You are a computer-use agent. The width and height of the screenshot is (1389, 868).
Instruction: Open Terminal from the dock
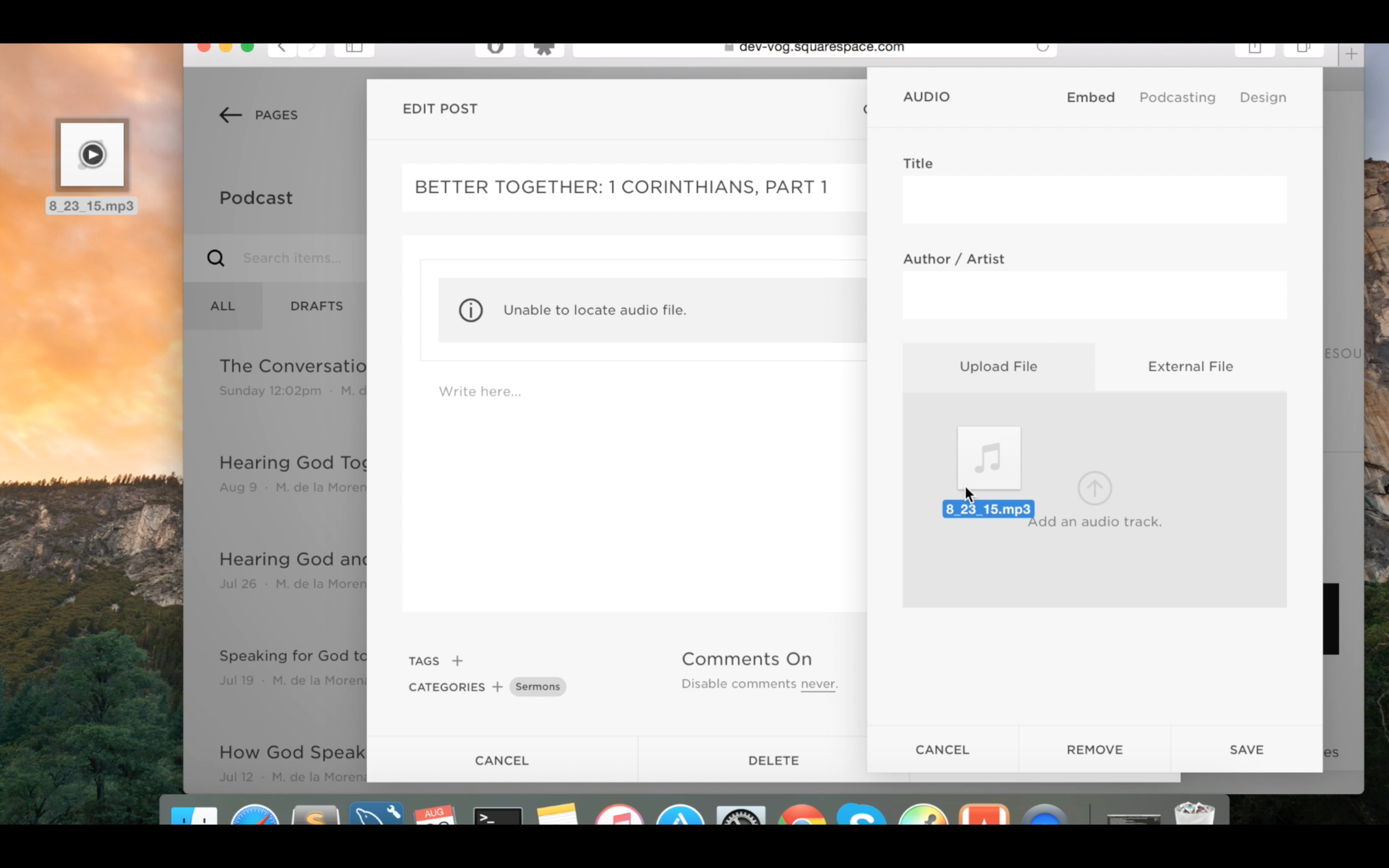pyautogui.click(x=497, y=816)
